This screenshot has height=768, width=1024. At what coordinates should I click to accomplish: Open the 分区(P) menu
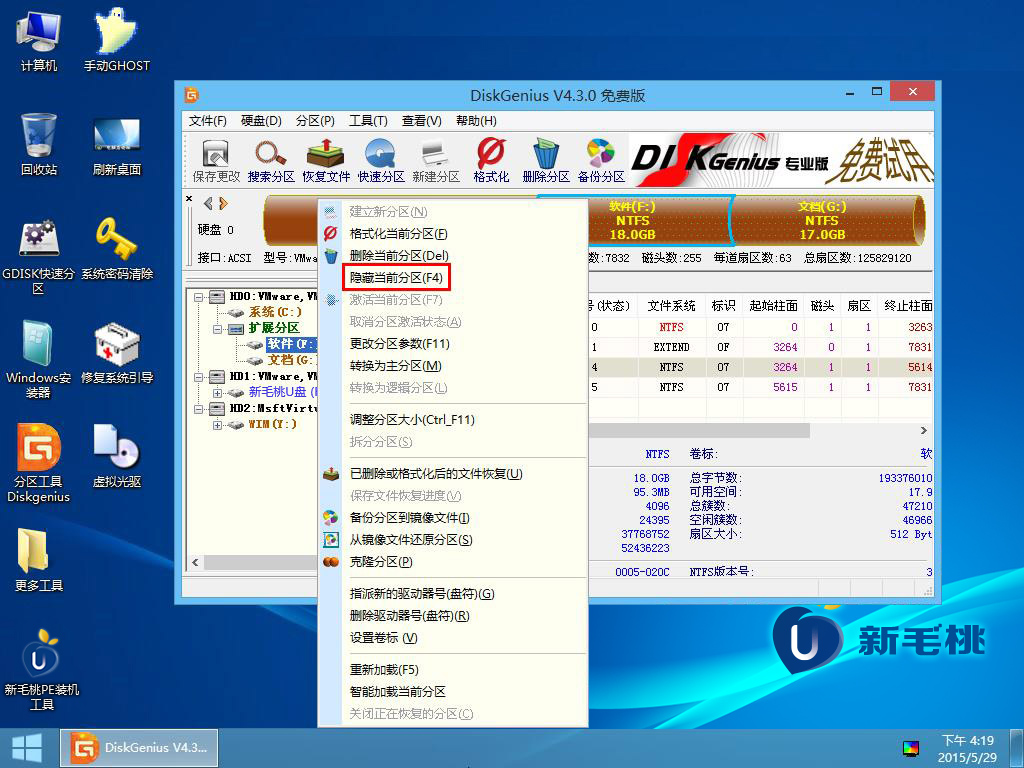click(315, 121)
